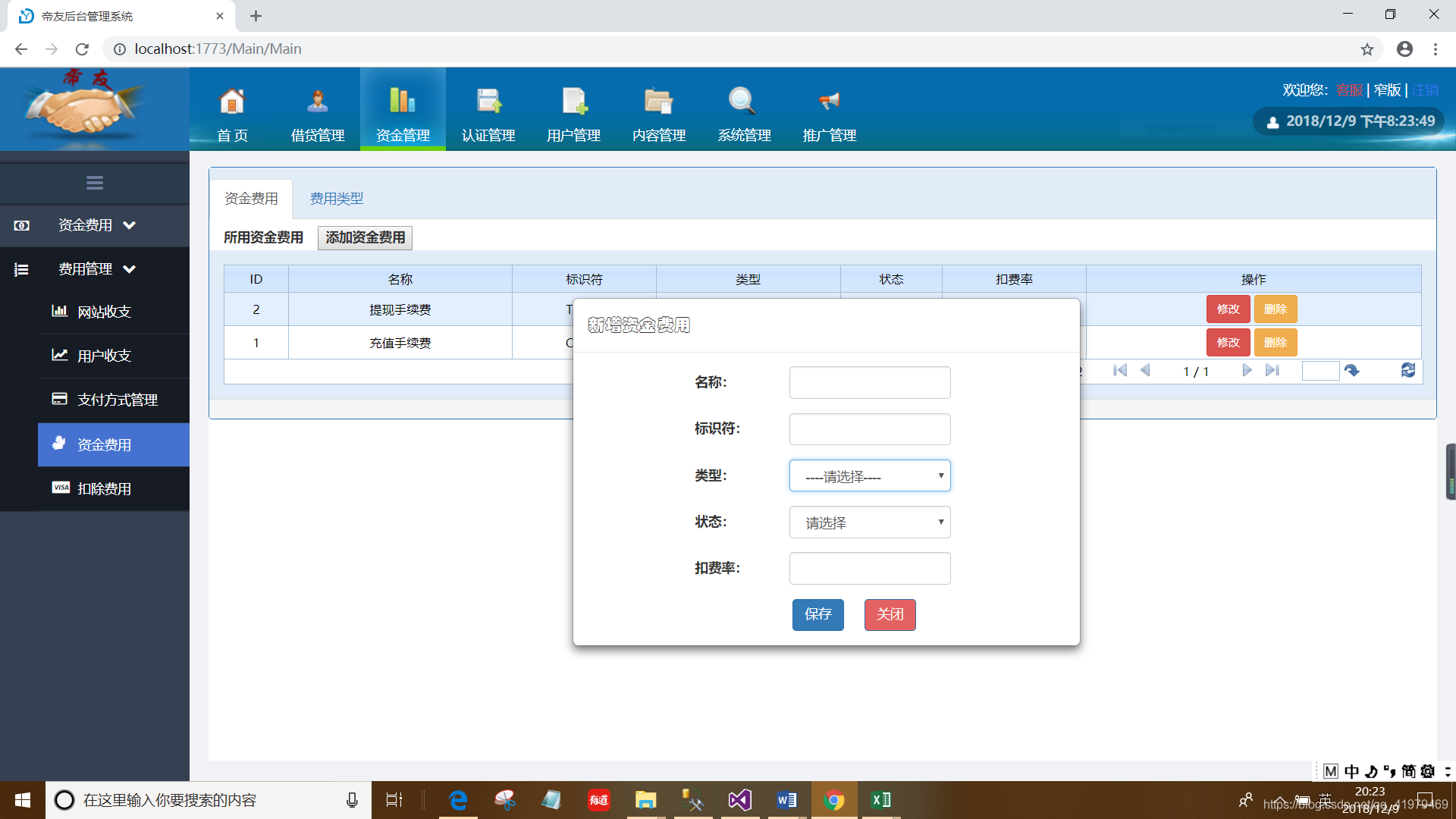
Task: Focus the 扣费率 rate input field
Action: pyautogui.click(x=870, y=569)
